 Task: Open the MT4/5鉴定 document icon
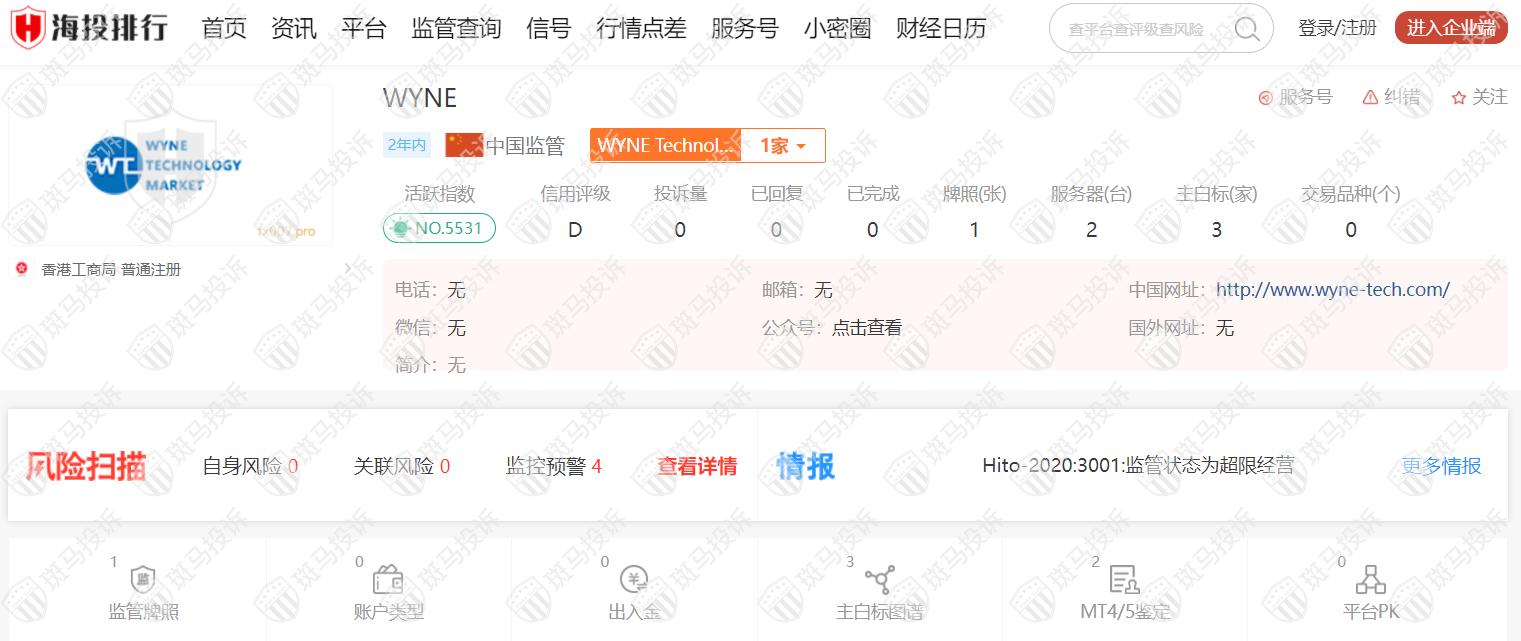(1124, 580)
